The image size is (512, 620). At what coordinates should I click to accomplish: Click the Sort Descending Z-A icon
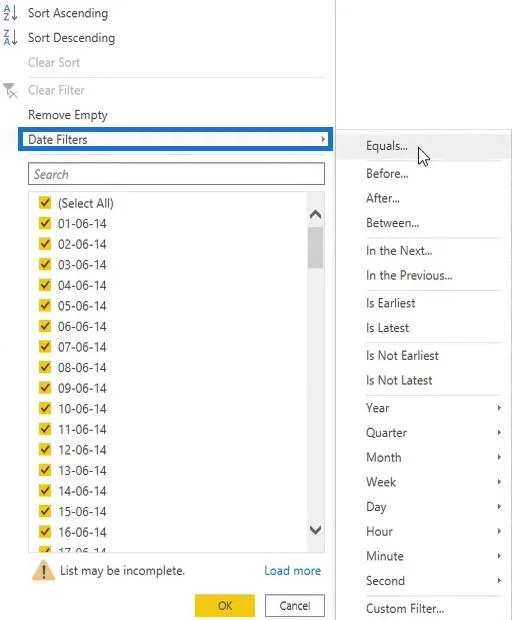[x=10, y=38]
